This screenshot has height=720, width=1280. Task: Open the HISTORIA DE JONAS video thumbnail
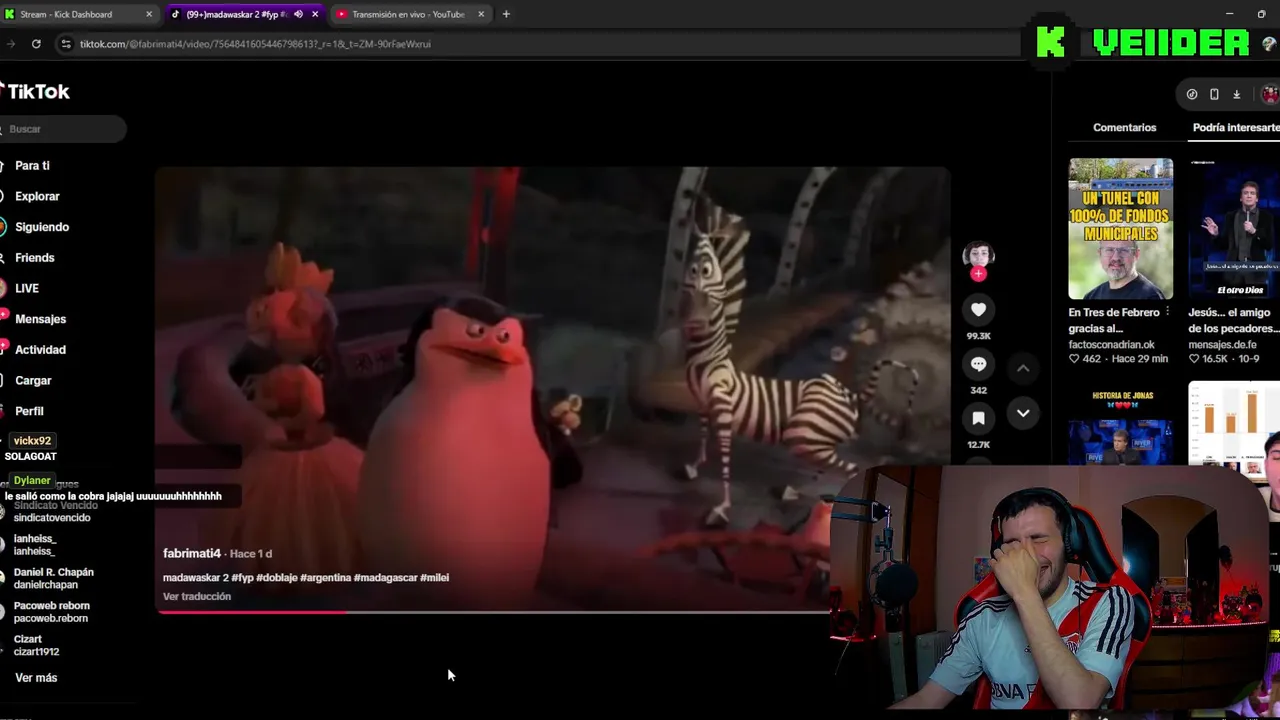click(x=1120, y=423)
